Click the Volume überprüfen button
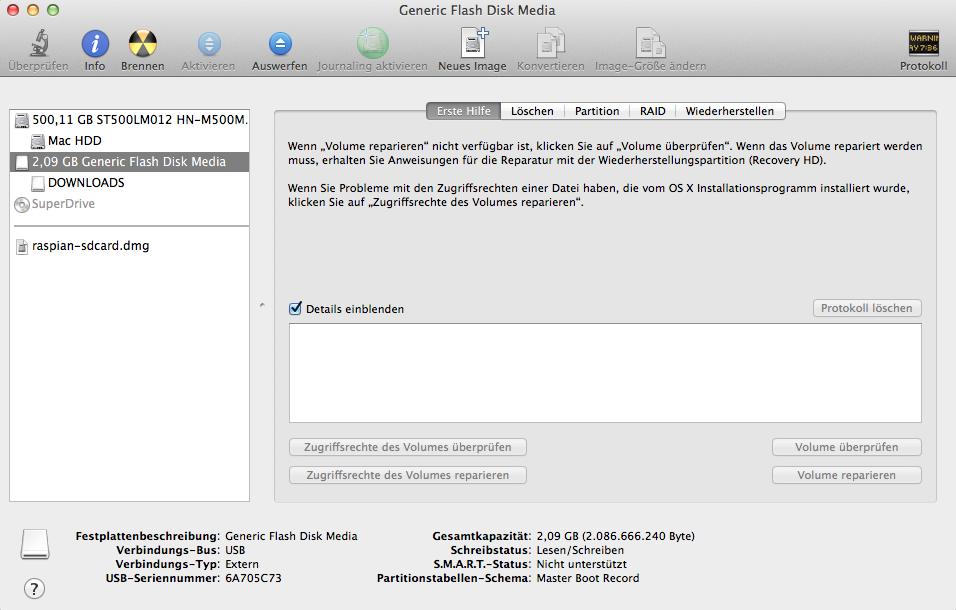The width and height of the screenshot is (956, 610). 847,447
